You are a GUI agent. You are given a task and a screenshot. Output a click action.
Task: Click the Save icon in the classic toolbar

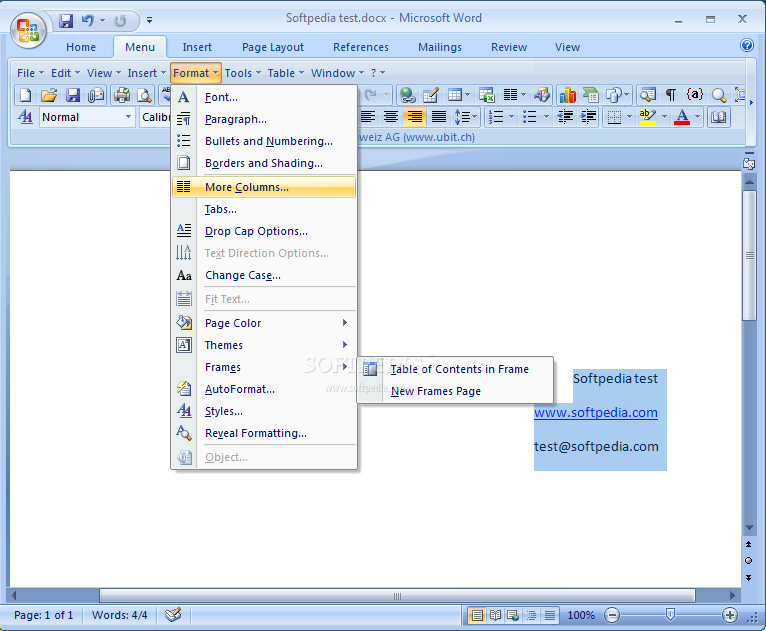(72, 95)
